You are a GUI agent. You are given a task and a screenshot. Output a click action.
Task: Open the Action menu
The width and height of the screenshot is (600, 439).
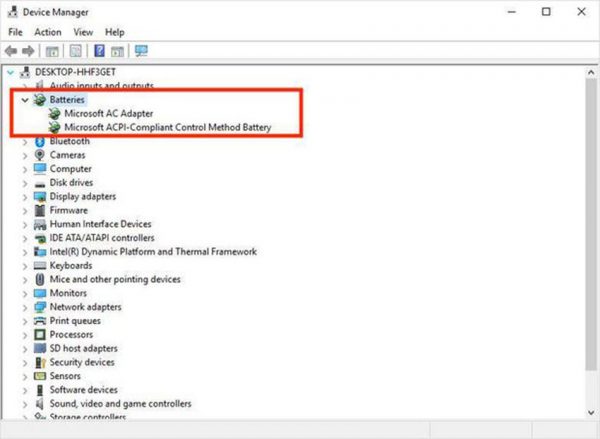[x=48, y=32]
